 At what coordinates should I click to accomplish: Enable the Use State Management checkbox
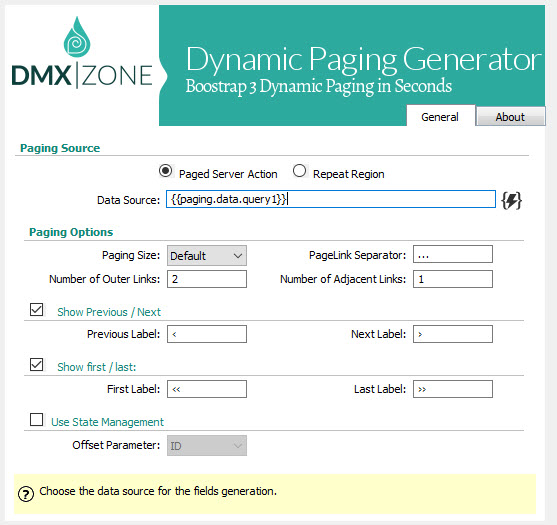coord(37,420)
